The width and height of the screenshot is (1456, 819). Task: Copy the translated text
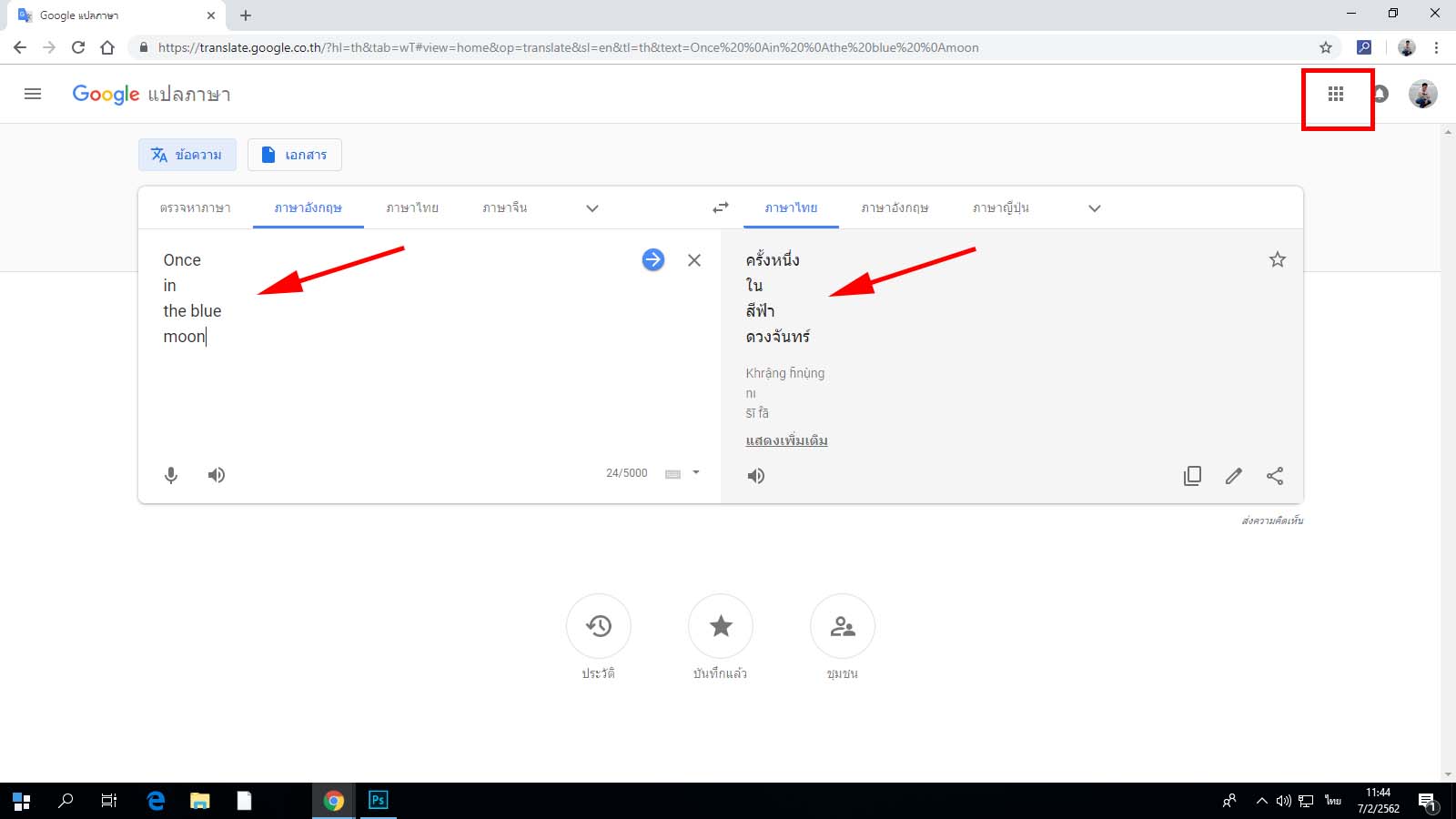(1192, 476)
